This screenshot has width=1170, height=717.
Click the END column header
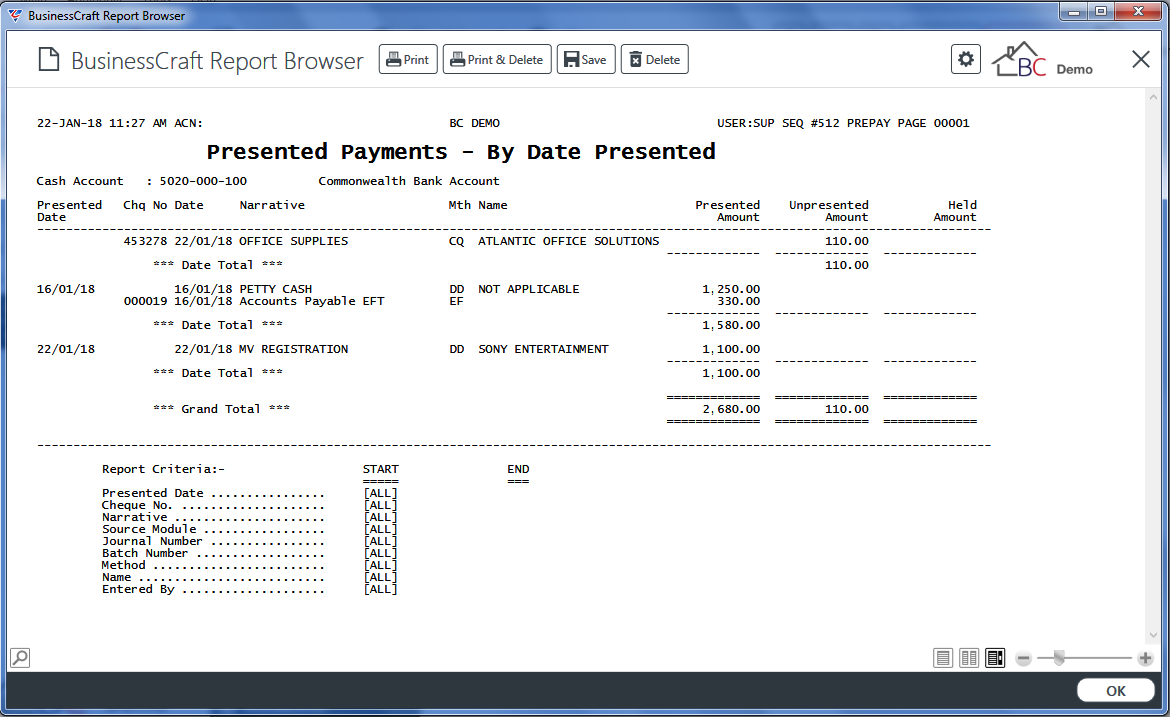tap(518, 469)
